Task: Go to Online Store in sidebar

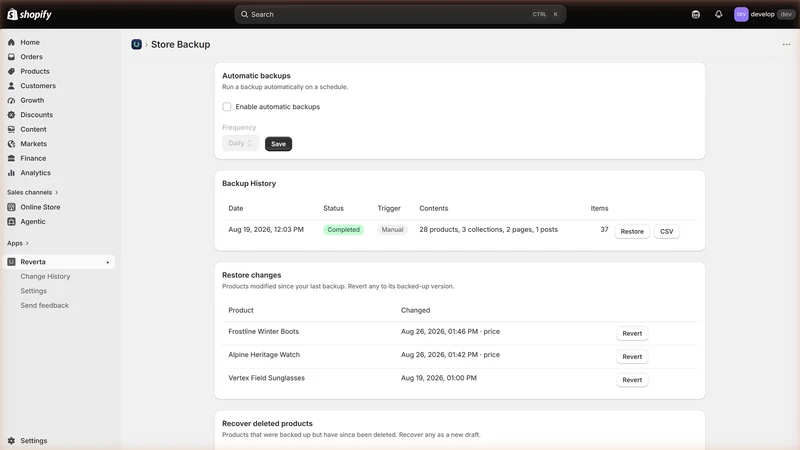Action: pyautogui.click(x=40, y=207)
